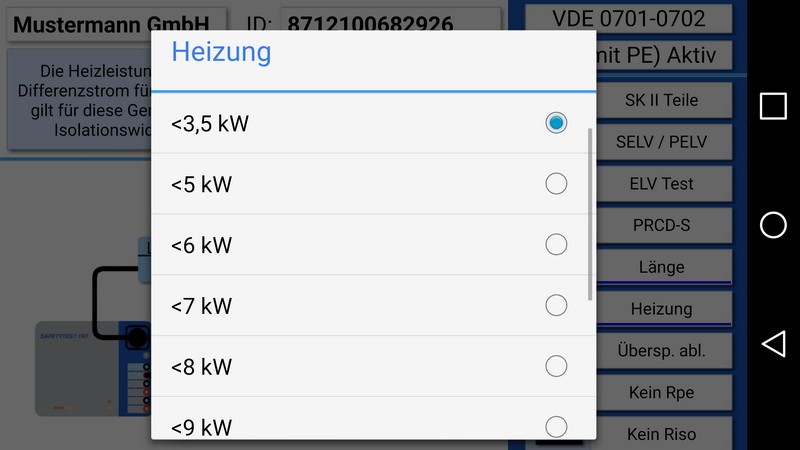Click the Länge button
The height and width of the screenshot is (450, 800).
(x=664, y=267)
